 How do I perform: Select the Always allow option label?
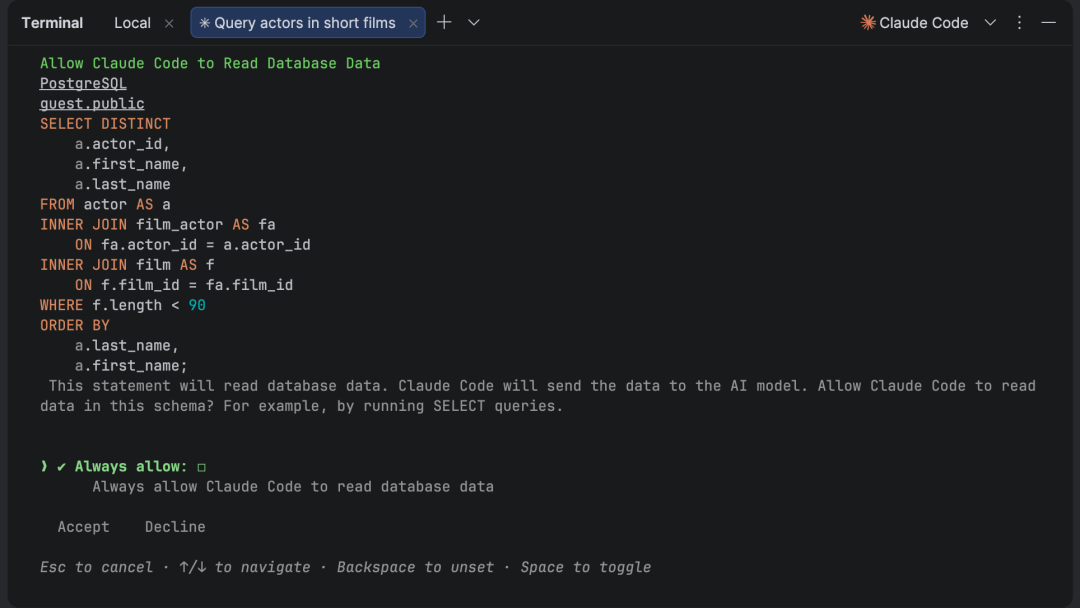tap(131, 466)
